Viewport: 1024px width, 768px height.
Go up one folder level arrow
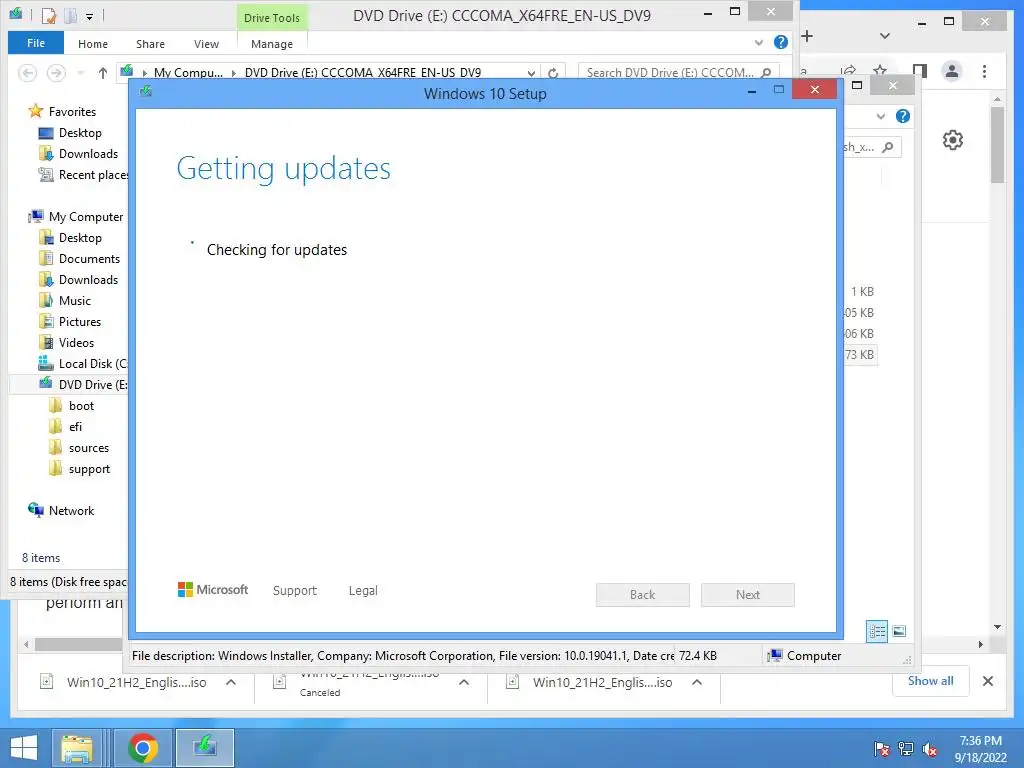(x=103, y=72)
